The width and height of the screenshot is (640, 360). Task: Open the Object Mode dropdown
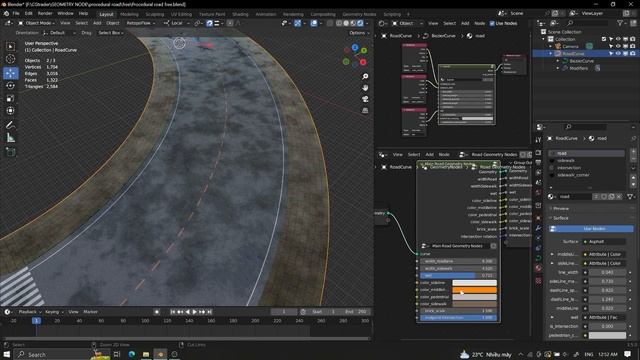(x=36, y=23)
